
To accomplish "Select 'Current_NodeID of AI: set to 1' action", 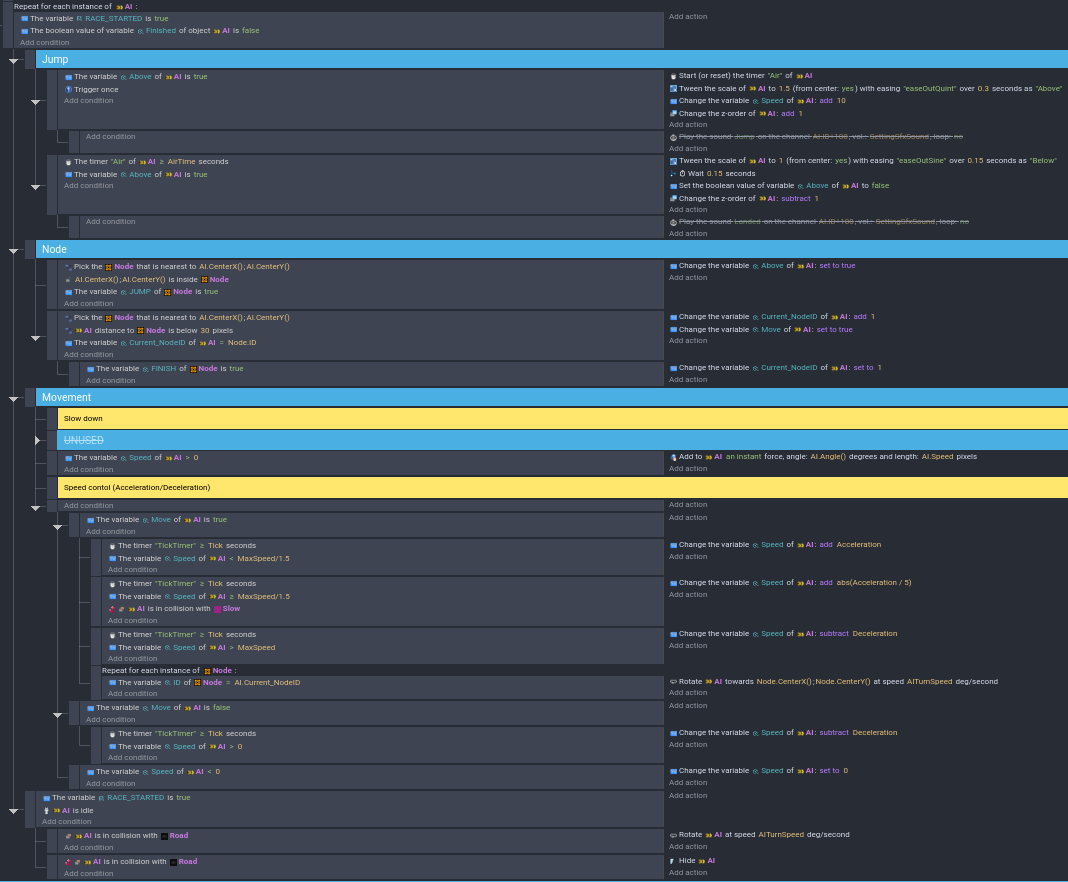I will (x=776, y=368).
